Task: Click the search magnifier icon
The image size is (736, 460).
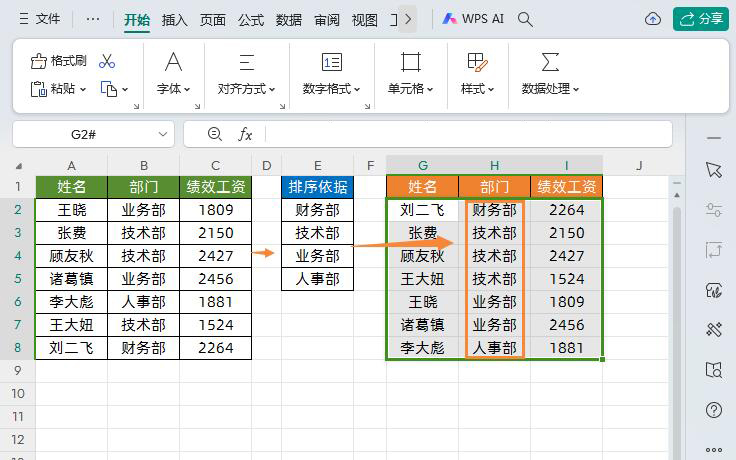Action: 525,19
